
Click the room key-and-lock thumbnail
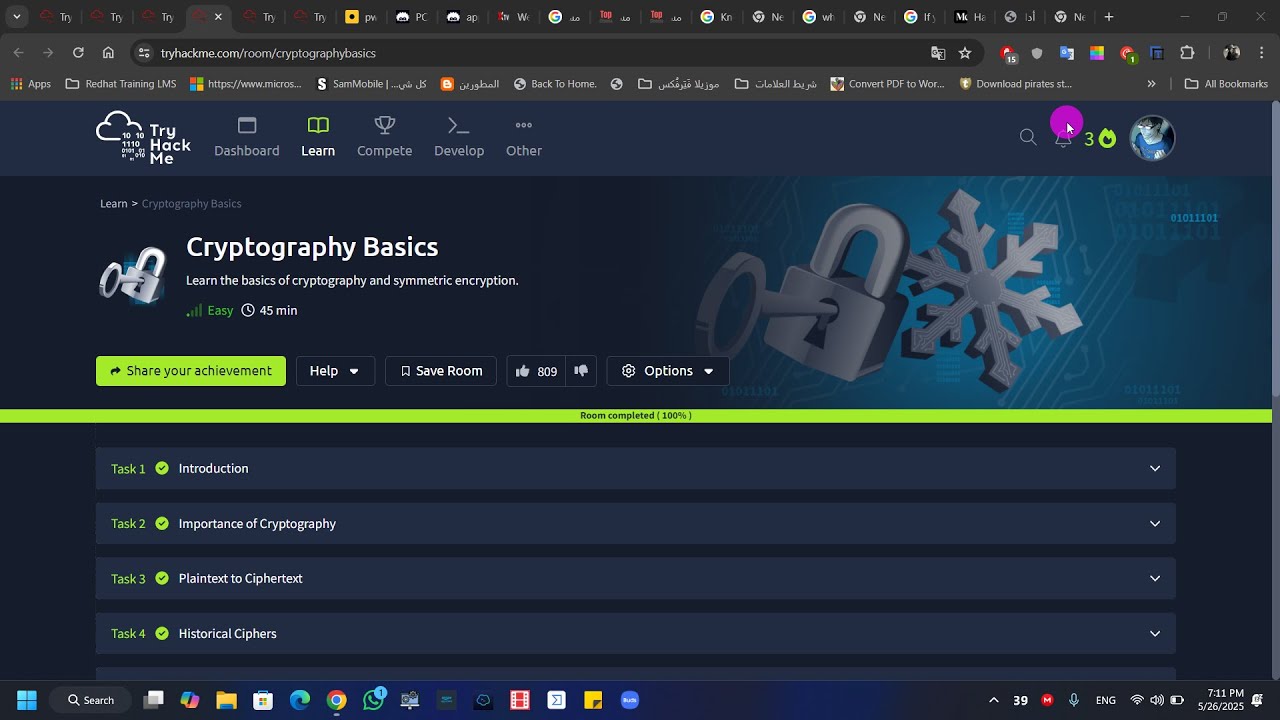tap(133, 275)
